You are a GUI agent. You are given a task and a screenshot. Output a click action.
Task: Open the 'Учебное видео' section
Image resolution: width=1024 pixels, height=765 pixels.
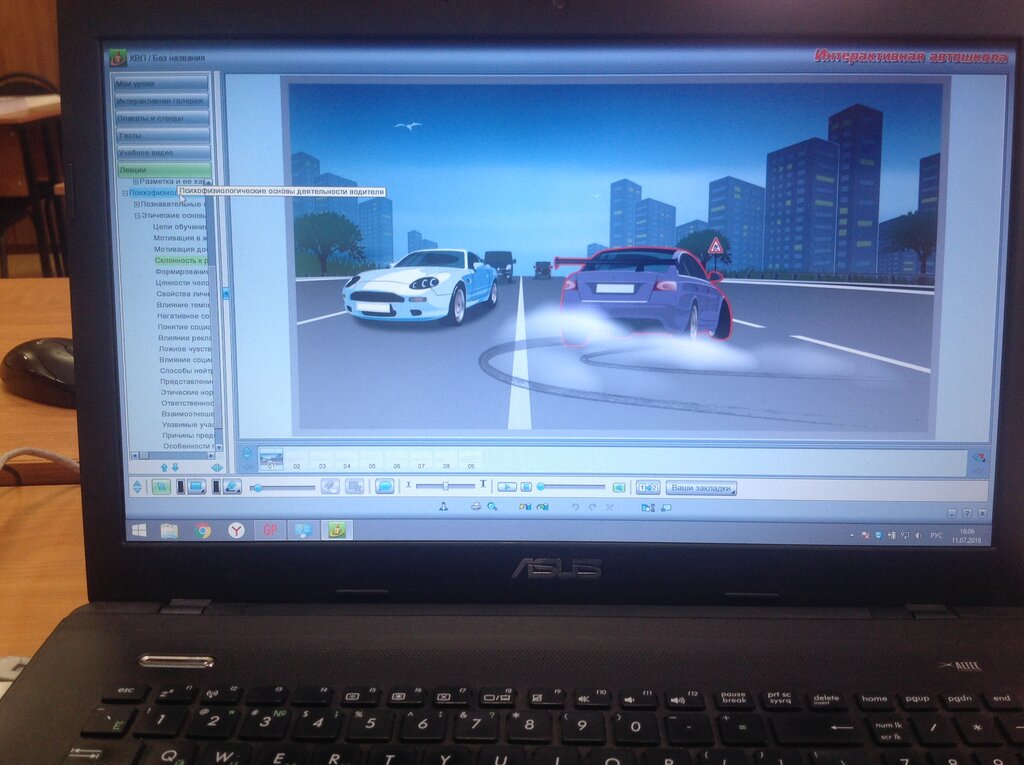pyautogui.click(x=164, y=152)
